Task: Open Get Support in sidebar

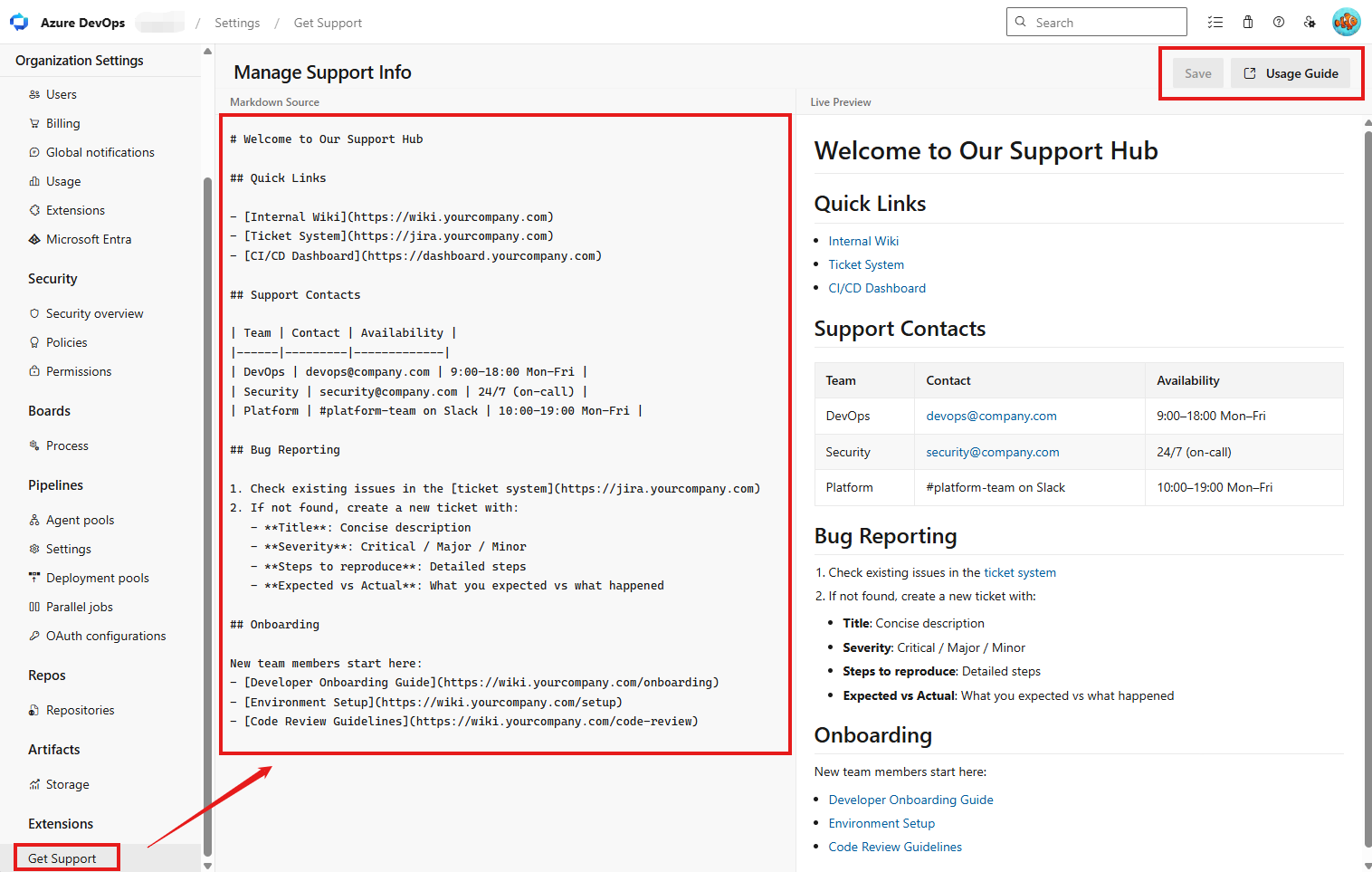Action: click(62, 858)
